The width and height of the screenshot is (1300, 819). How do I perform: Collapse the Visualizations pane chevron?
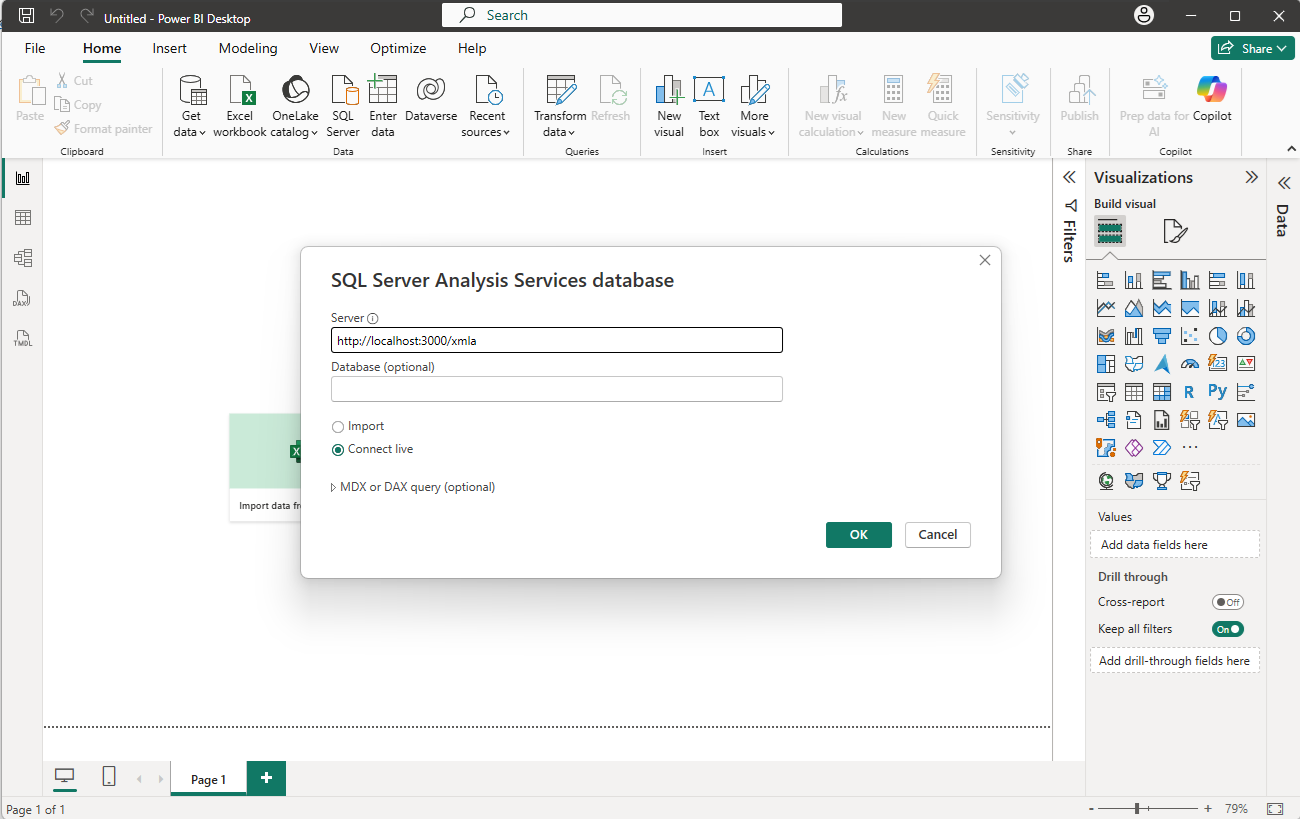tap(1251, 177)
